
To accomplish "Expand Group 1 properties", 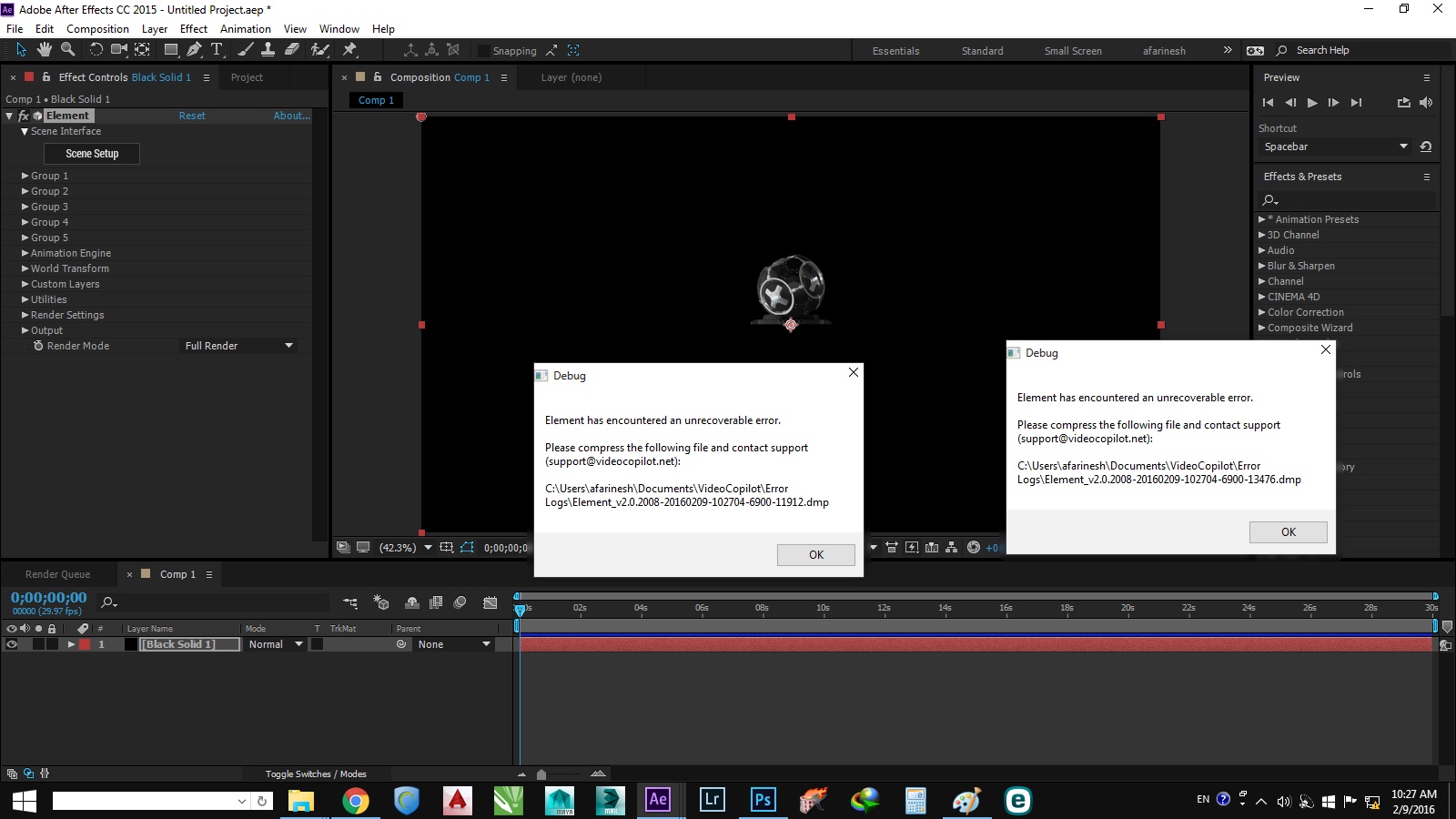I will coord(25,176).
